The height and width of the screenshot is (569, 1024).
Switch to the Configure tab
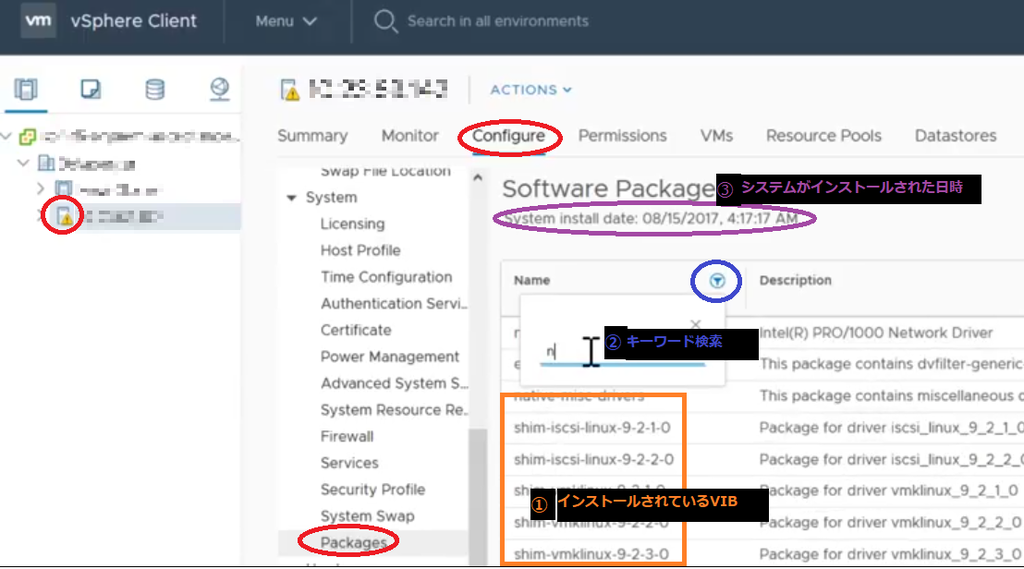pyautogui.click(x=509, y=136)
